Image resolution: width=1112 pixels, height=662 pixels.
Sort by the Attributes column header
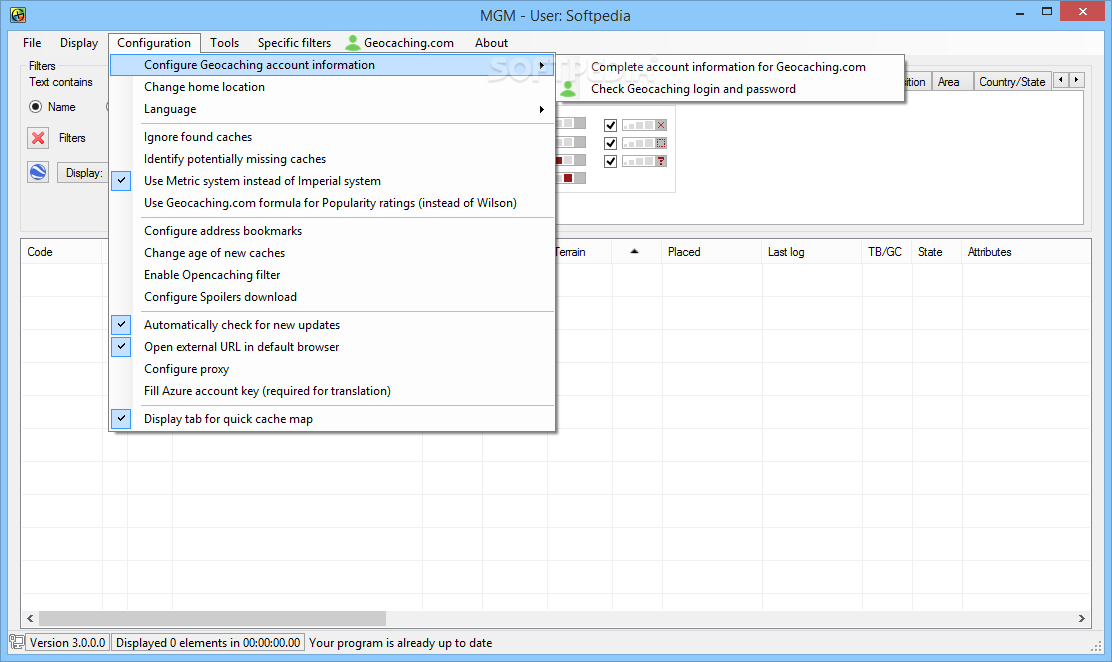coord(1025,252)
